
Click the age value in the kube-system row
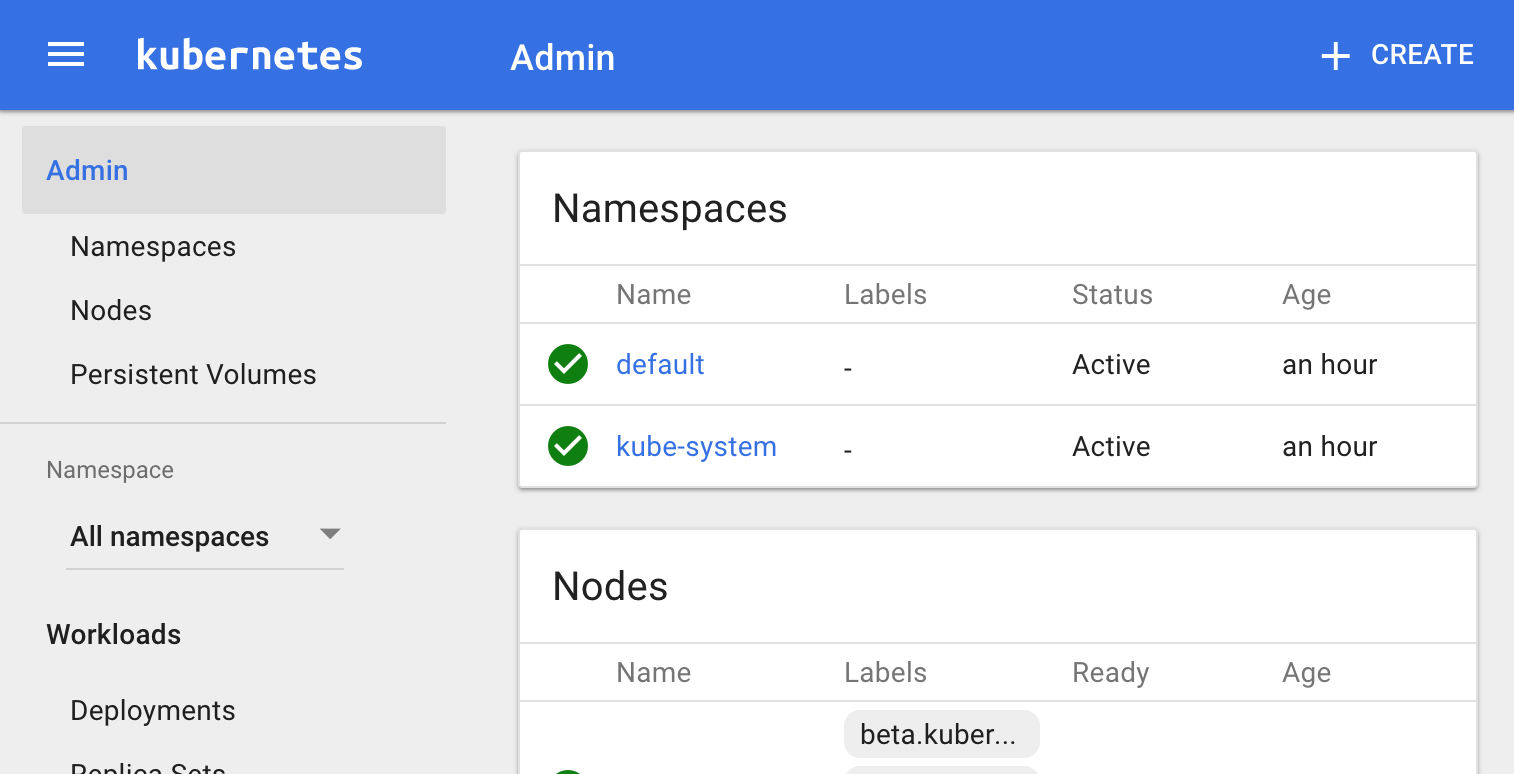[1330, 447]
